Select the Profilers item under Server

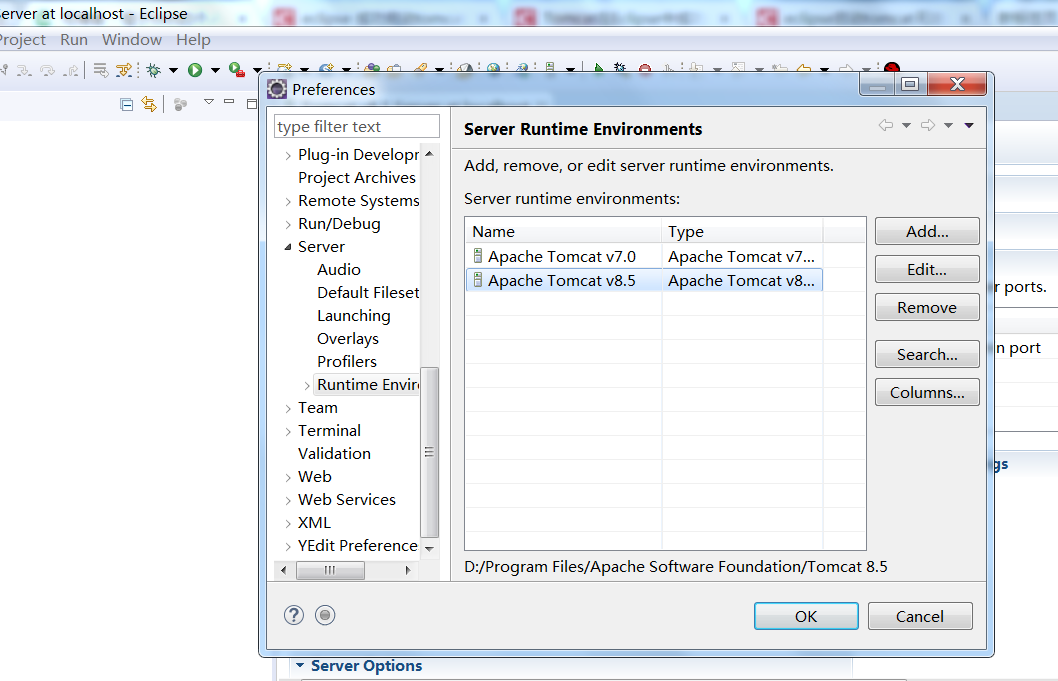click(x=347, y=361)
